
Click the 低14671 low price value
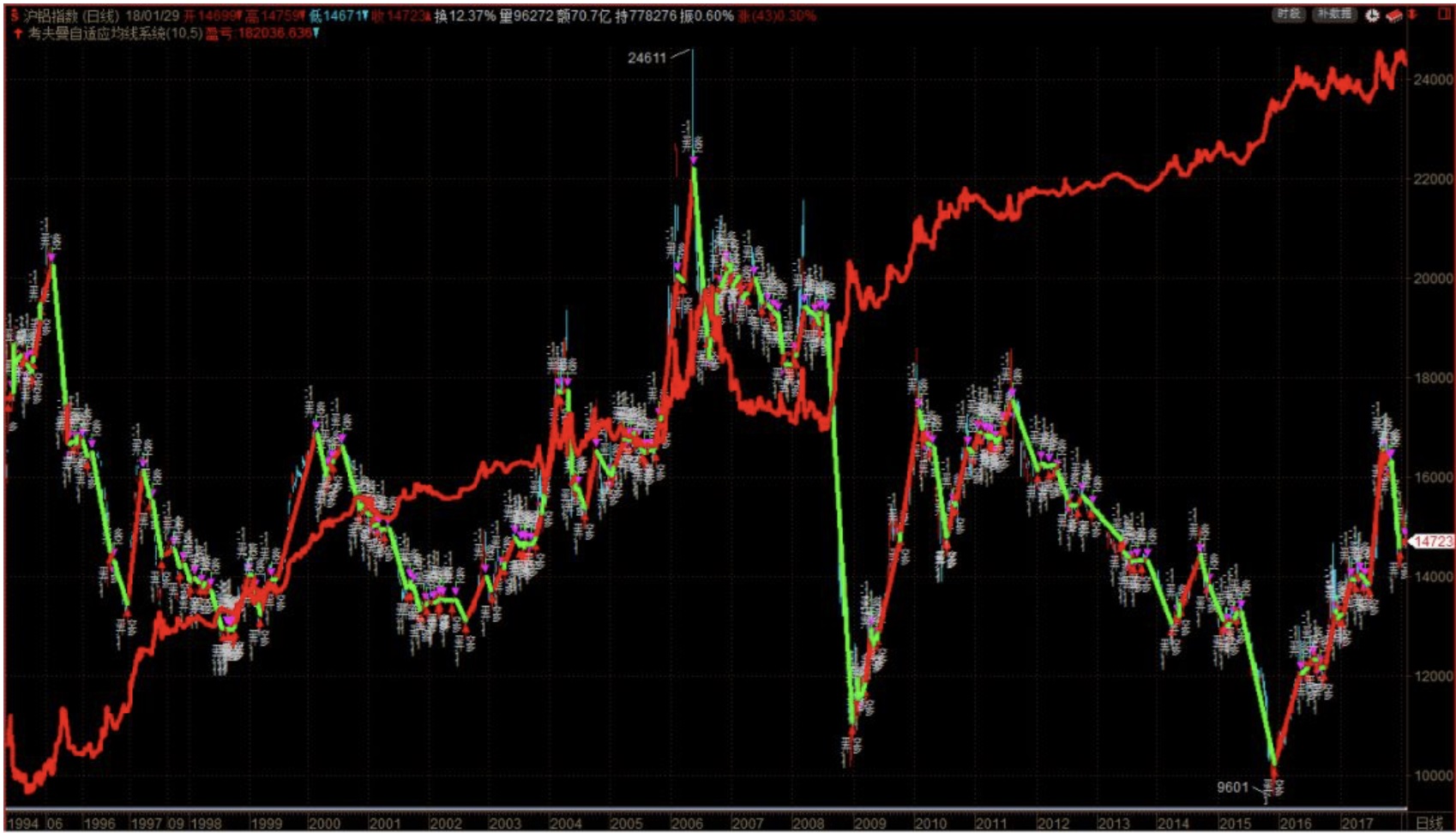(x=339, y=15)
